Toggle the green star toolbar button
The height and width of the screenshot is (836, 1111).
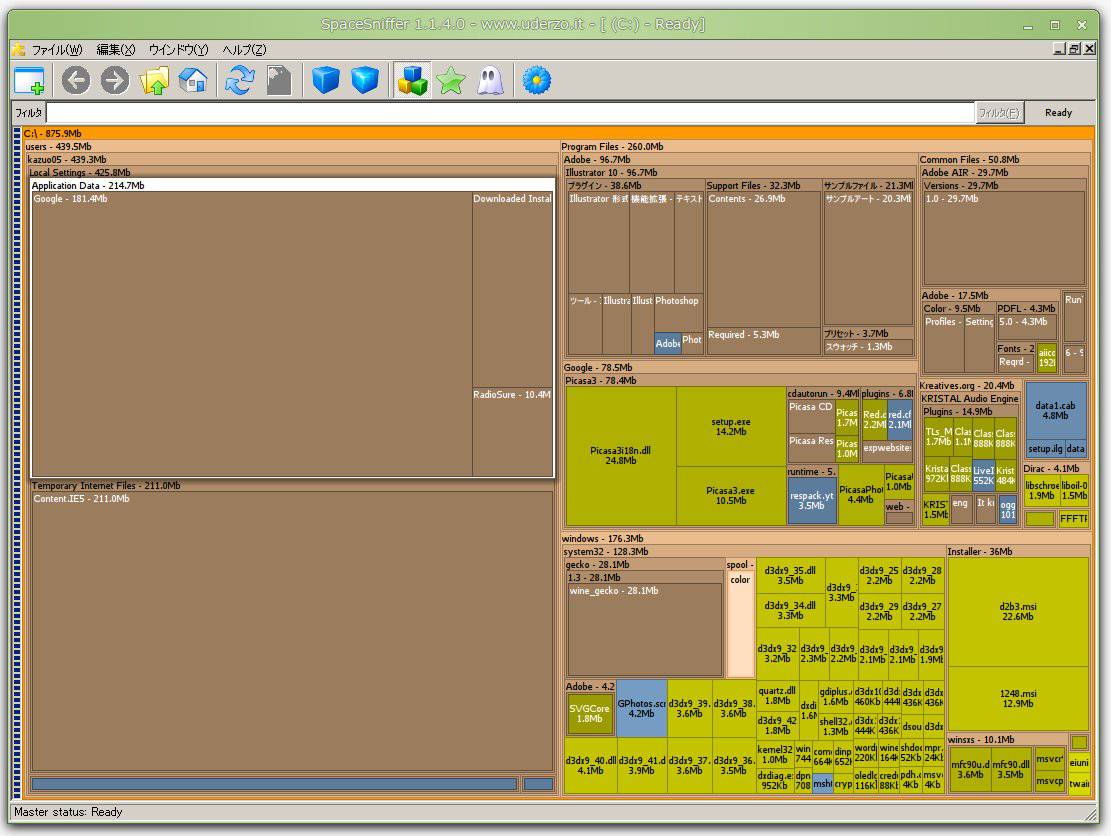tap(451, 80)
